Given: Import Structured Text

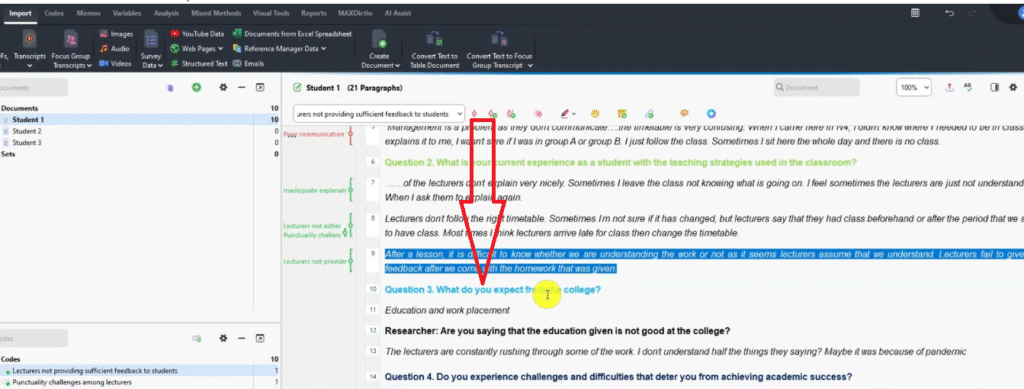Looking at the screenshot, I should (x=199, y=63).
